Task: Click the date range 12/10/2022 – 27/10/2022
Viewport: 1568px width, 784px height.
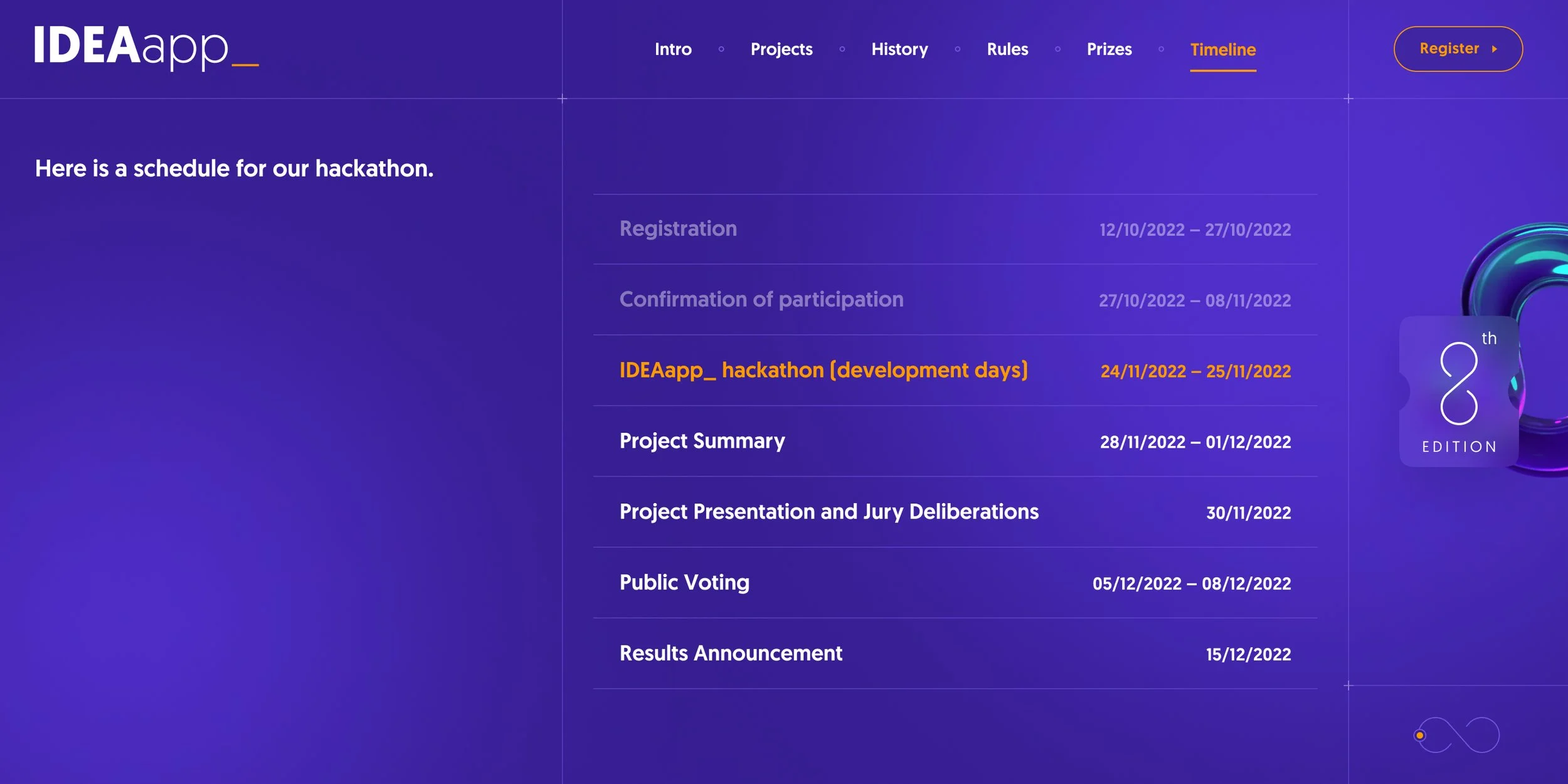Action: pyautogui.click(x=1195, y=230)
